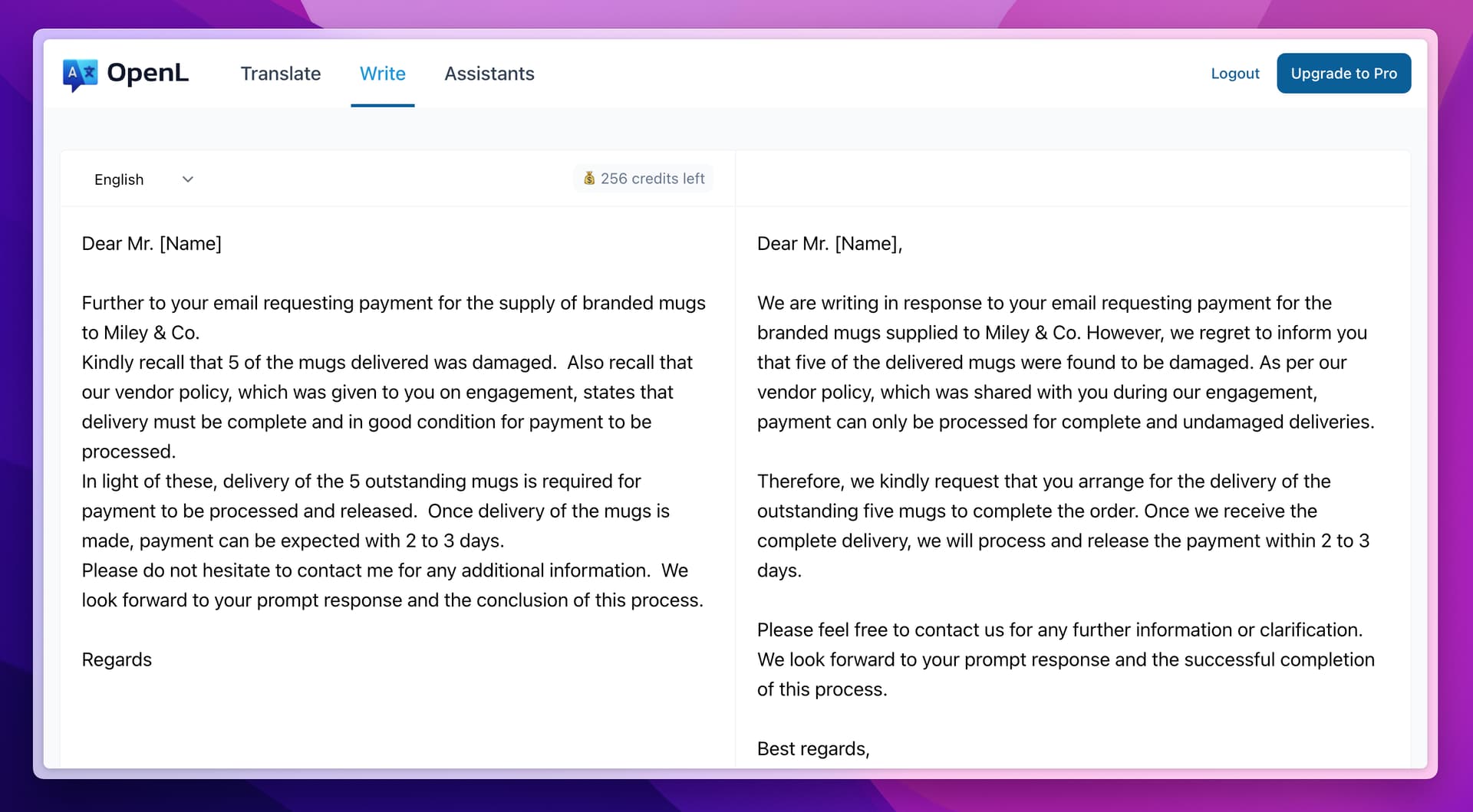Click the 'Regards' line in input text
The image size is (1473, 812).
pyautogui.click(x=117, y=659)
